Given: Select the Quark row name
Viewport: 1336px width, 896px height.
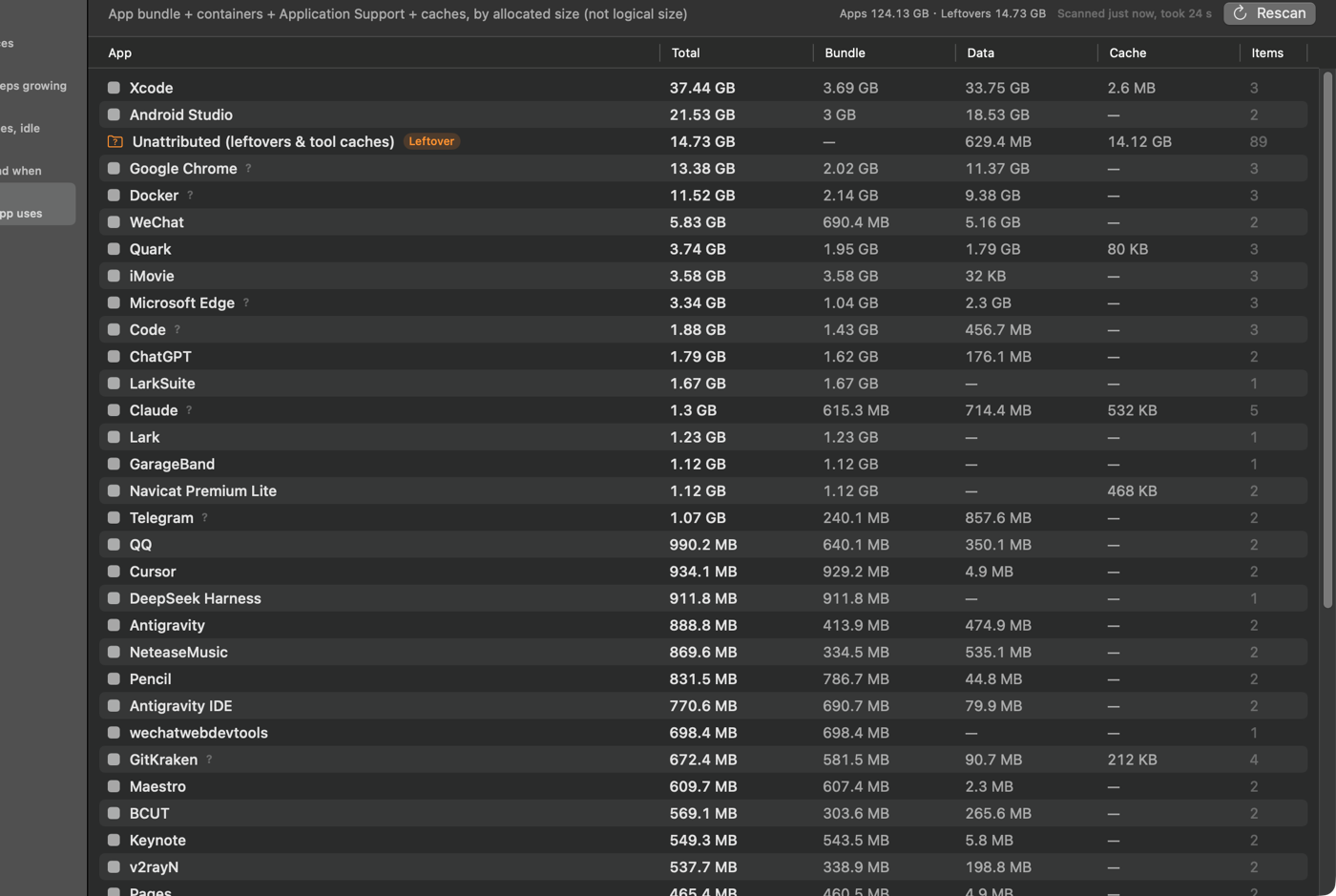Looking at the screenshot, I should click(150, 249).
